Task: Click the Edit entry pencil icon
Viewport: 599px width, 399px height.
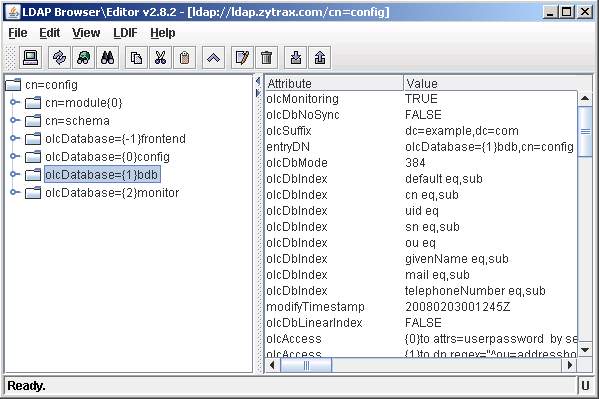Action: 242,58
